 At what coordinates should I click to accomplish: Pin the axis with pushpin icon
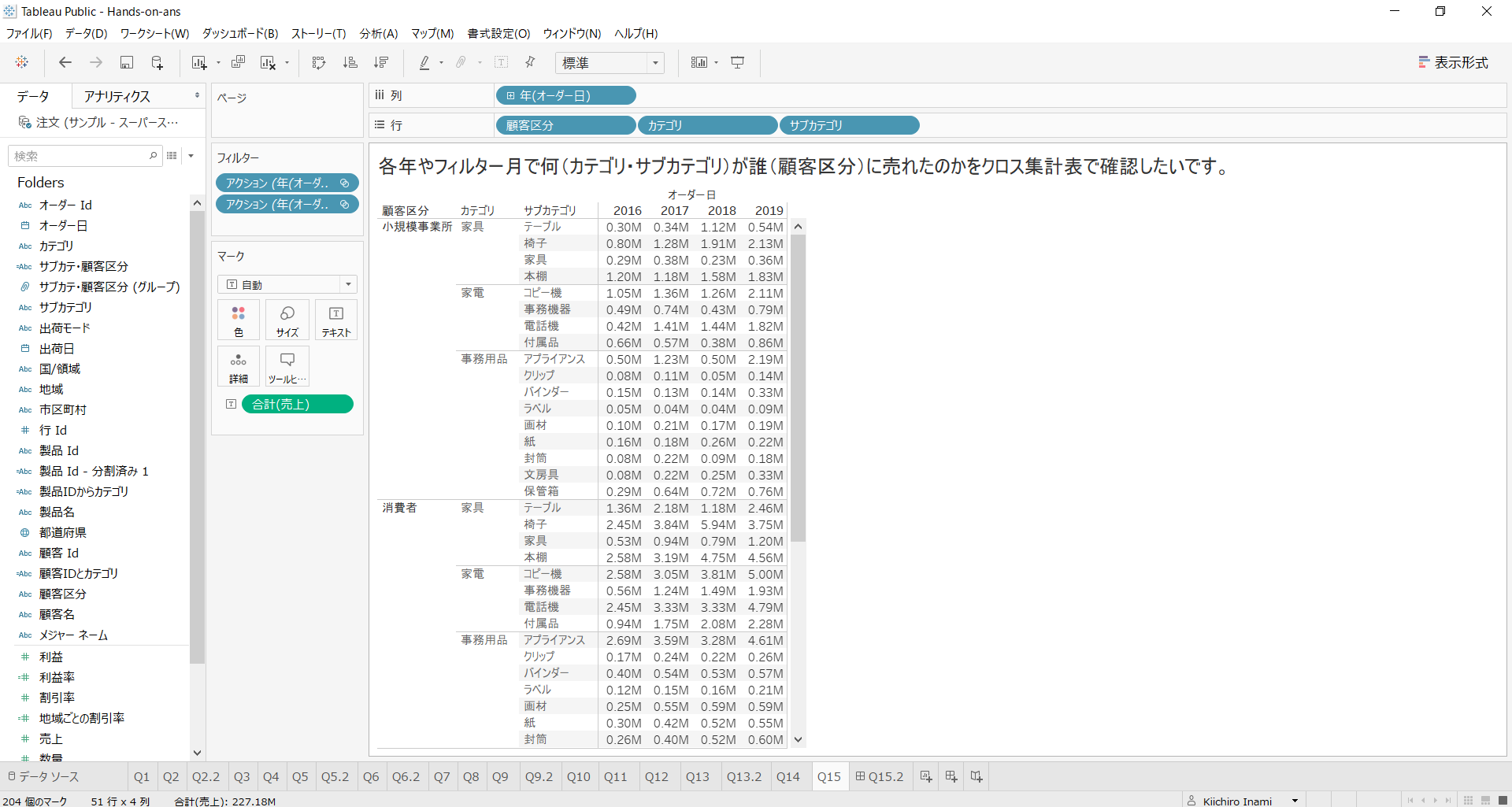530,62
